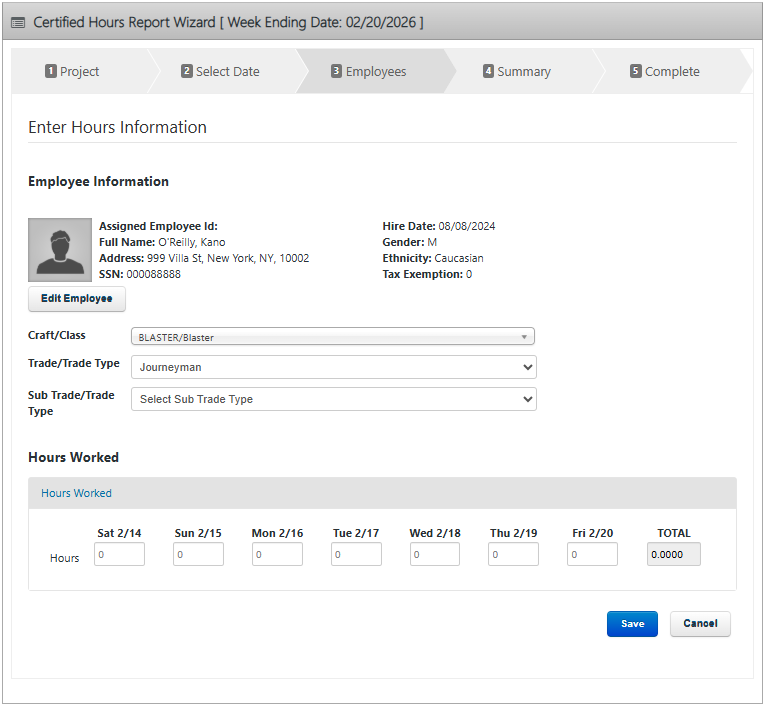Click the Hours Worked panel header link
Image resolution: width=765 pixels, height=705 pixels.
tap(76, 493)
